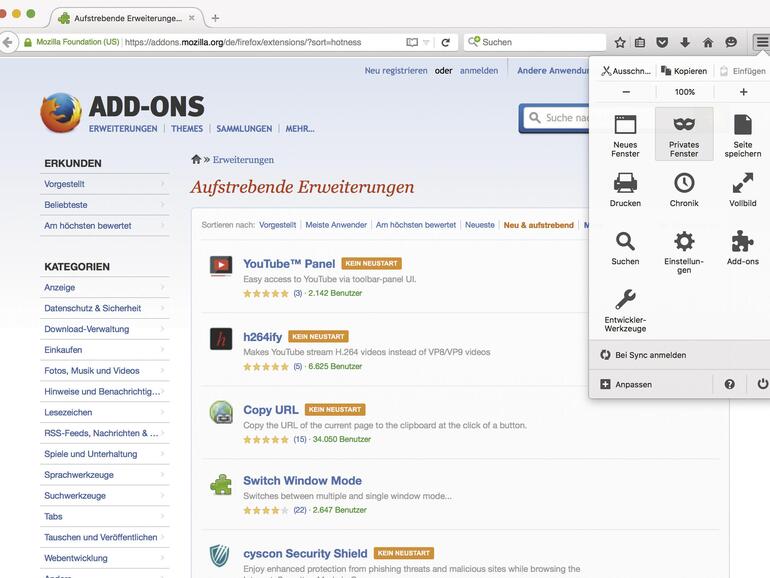The image size is (770, 578).
Task: Choose Ausschneiden in the menu panel
Action: pyautogui.click(x=626, y=71)
